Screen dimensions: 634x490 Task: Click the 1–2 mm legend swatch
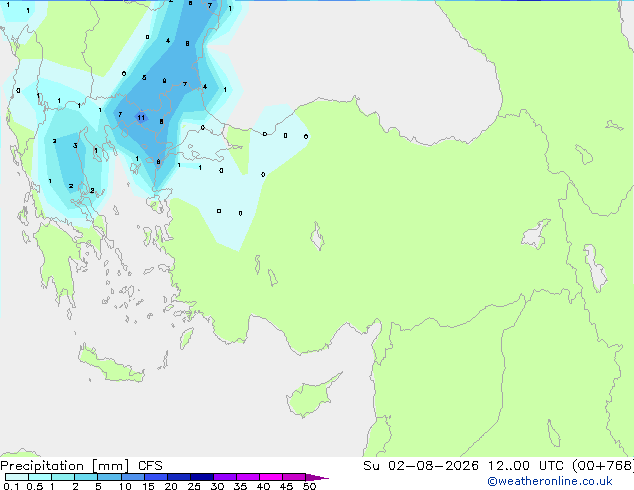pyautogui.click(x=63, y=477)
